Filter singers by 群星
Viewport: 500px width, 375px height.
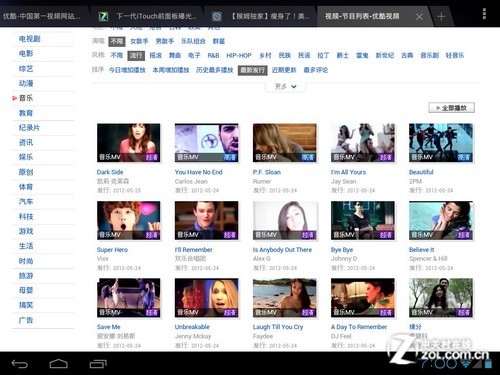(219, 41)
